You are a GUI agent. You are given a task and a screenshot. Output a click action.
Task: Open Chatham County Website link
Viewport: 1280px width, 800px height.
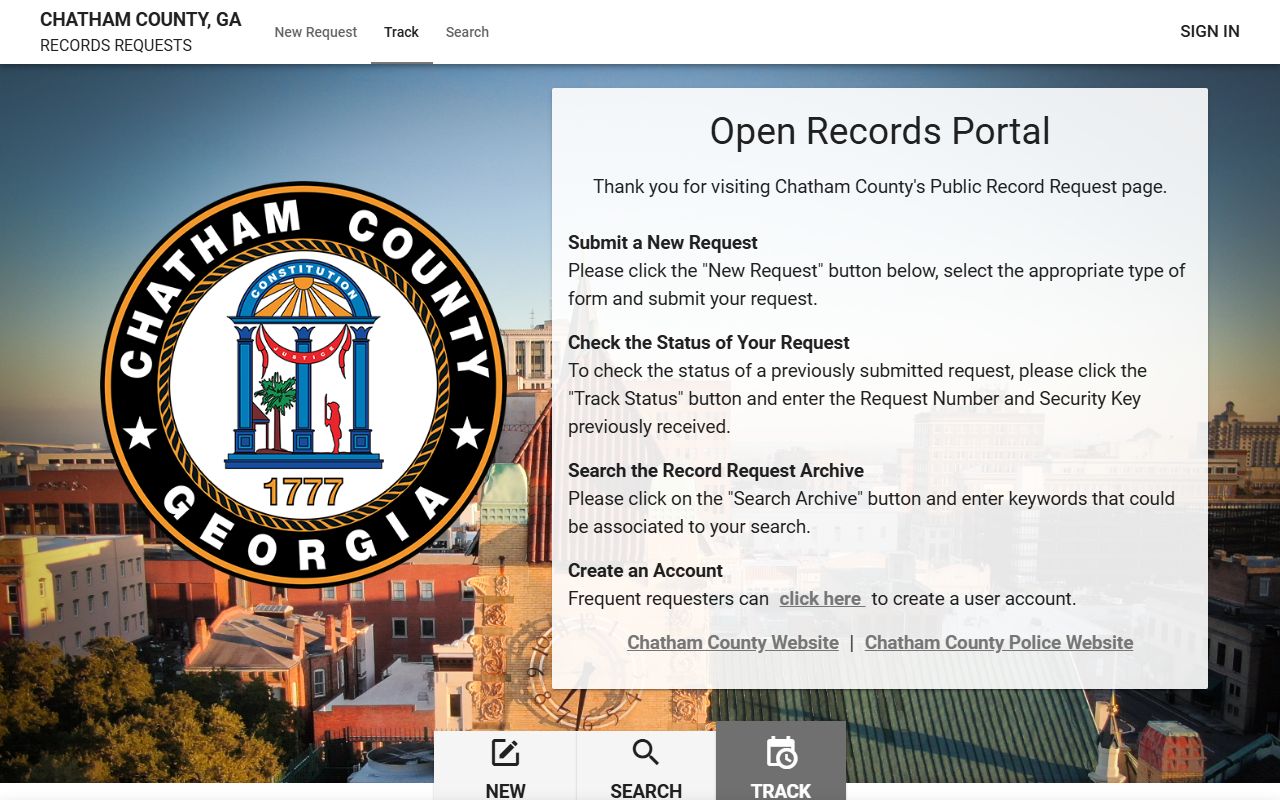(x=733, y=643)
